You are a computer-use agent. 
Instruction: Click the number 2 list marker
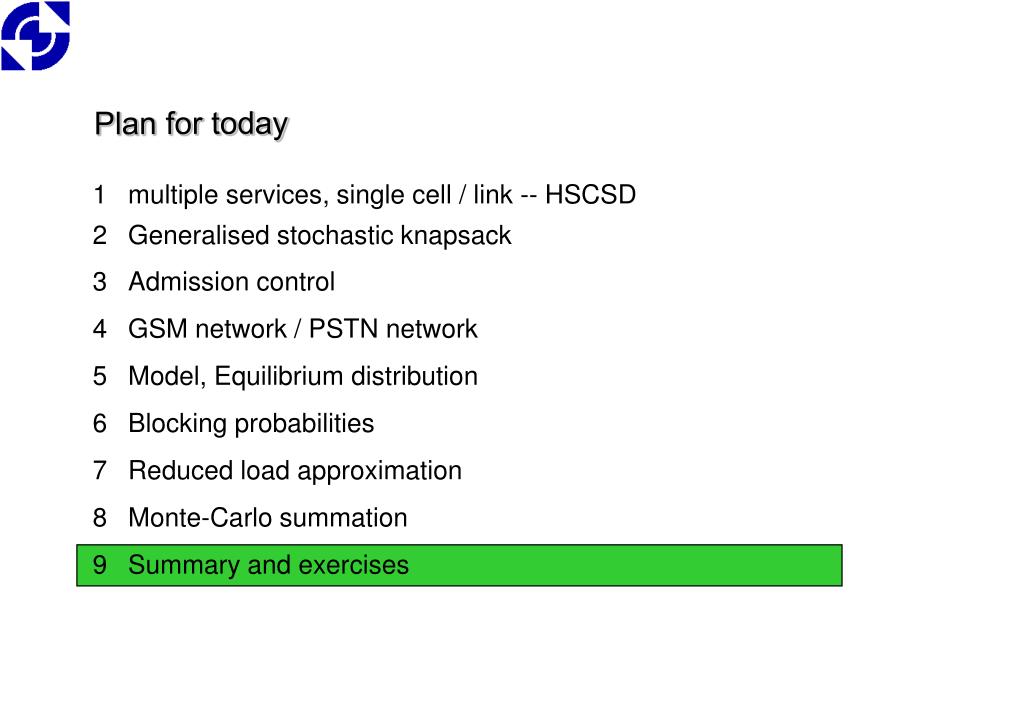click(x=99, y=236)
